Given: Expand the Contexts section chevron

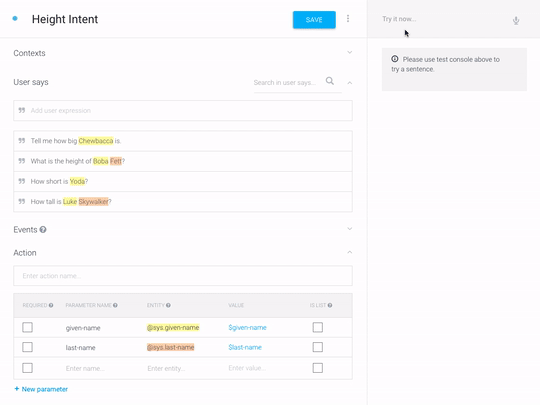Looking at the screenshot, I should tap(350, 52).
